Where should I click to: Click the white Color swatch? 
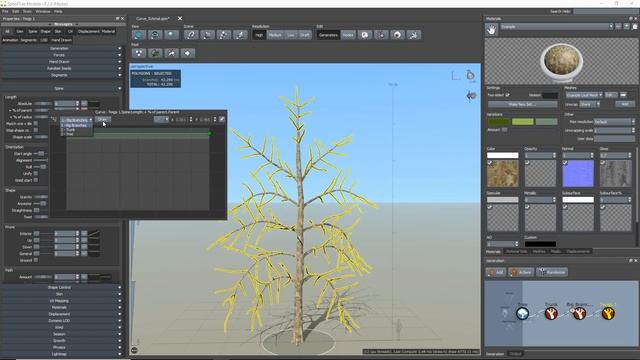click(x=502, y=155)
